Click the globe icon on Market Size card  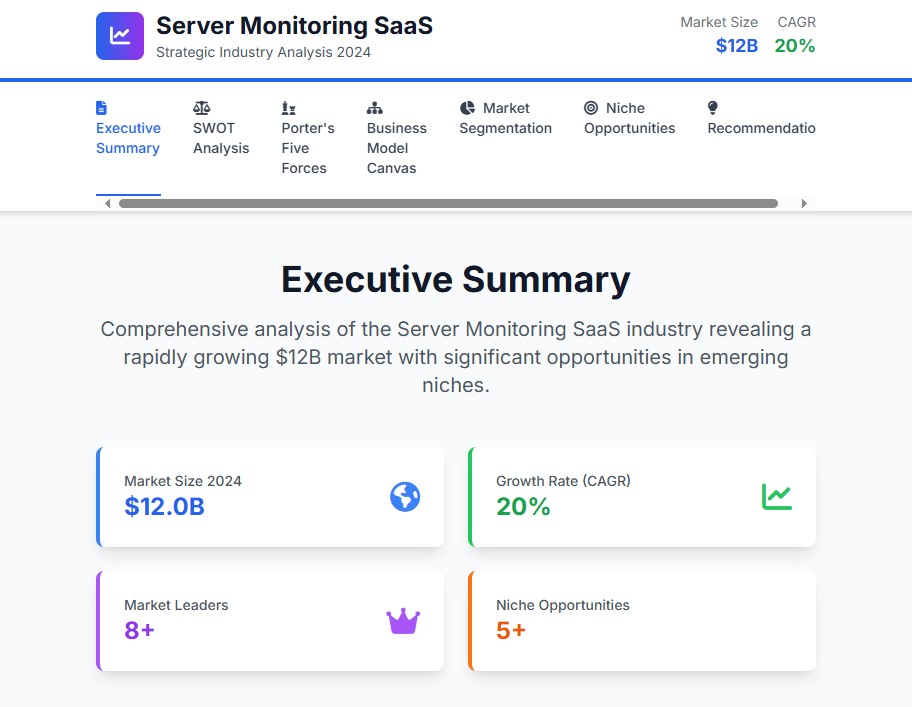tap(405, 497)
